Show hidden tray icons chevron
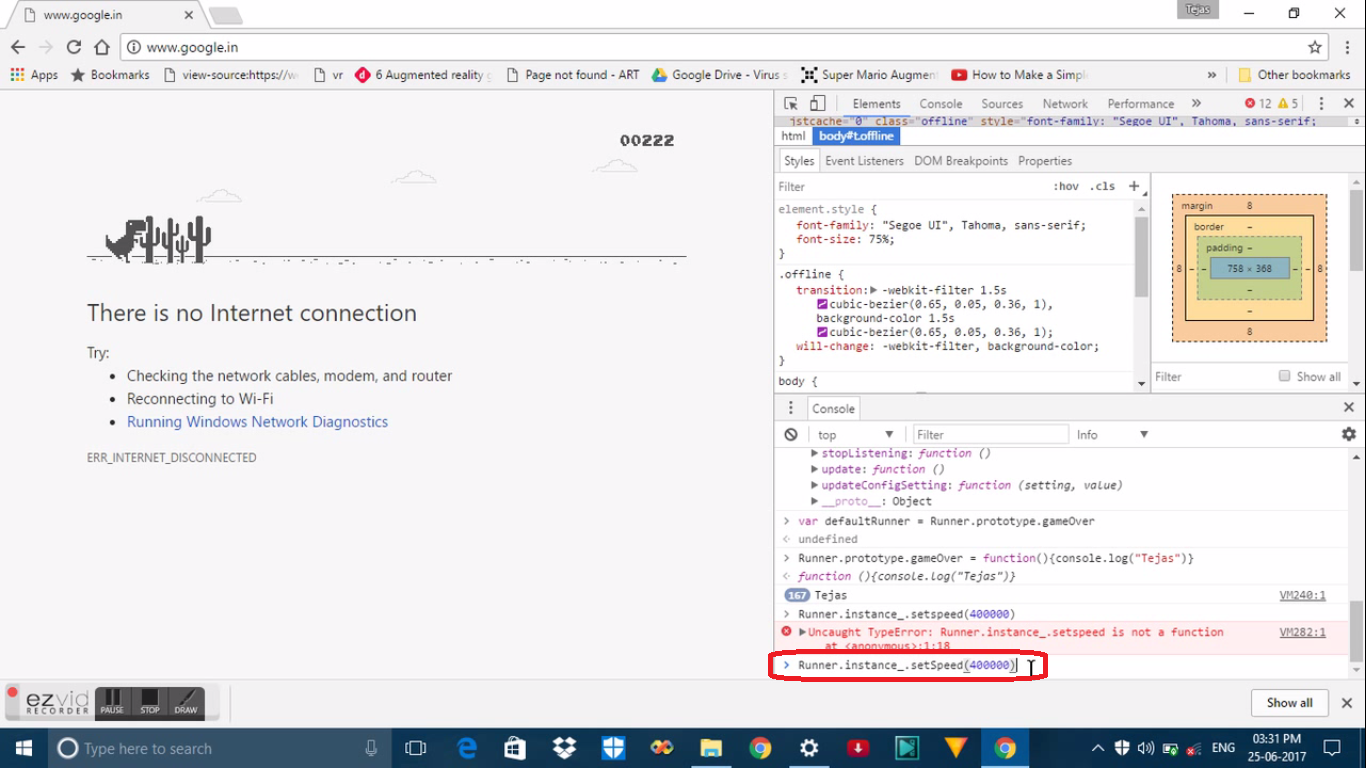Image resolution: width=1366 pixels, height=768 pixels. pos(1098,748)
